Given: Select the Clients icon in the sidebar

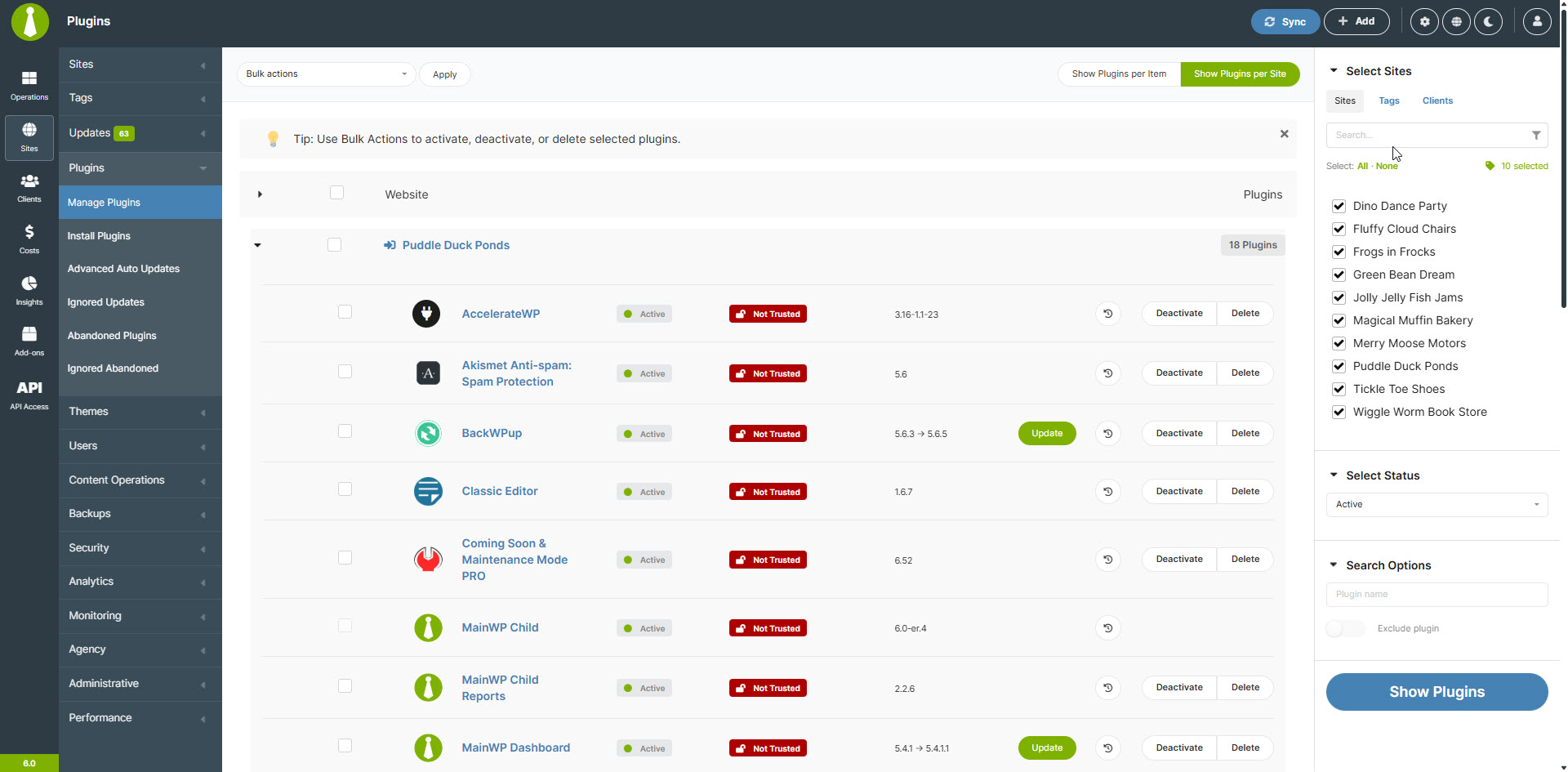Looking at the screenshot, I should click(x=29, y=187).
